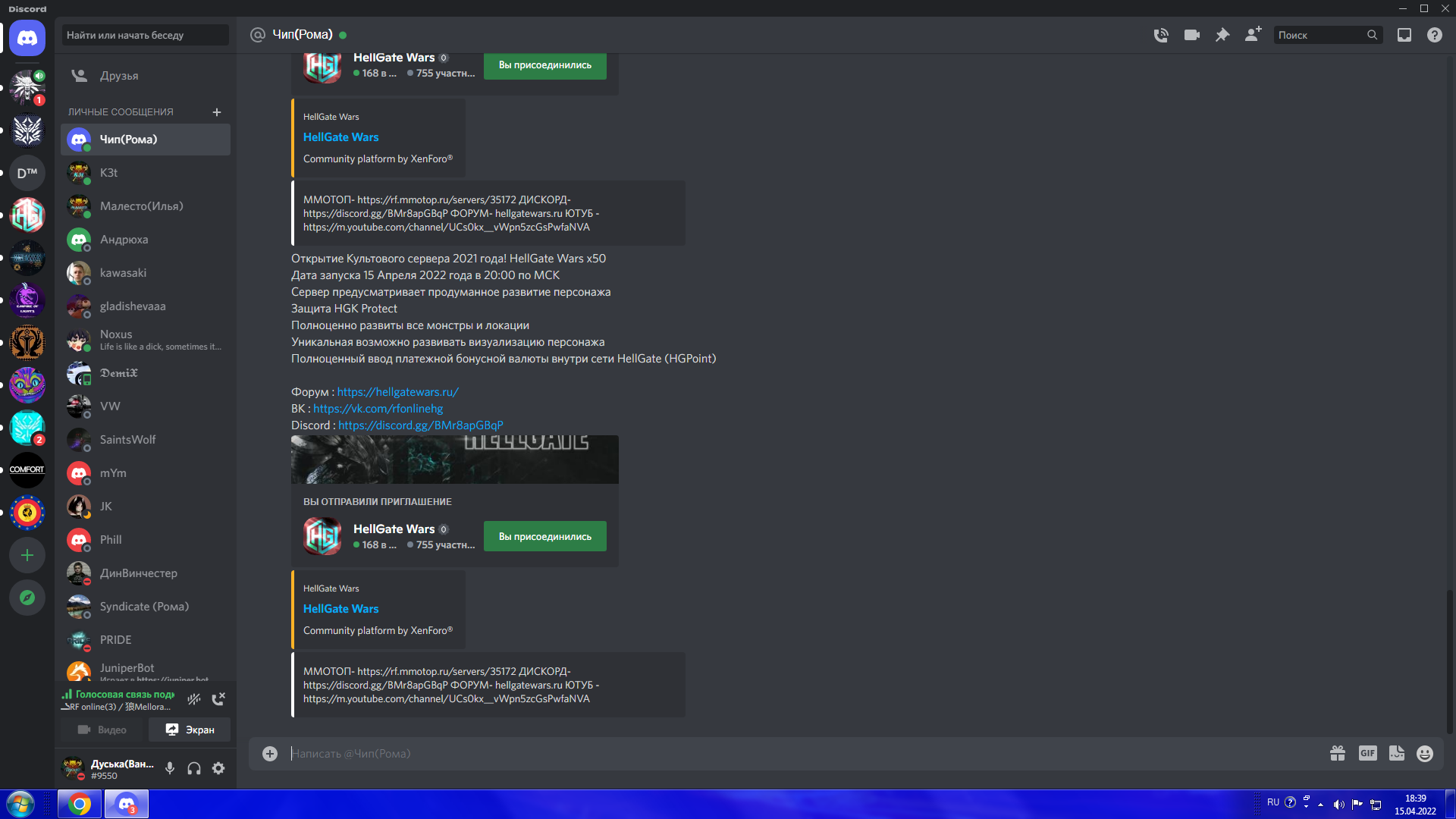Open the HG server in sidebar
Viewport: 1456px width, 819px height.
click(x=27, y=215)
